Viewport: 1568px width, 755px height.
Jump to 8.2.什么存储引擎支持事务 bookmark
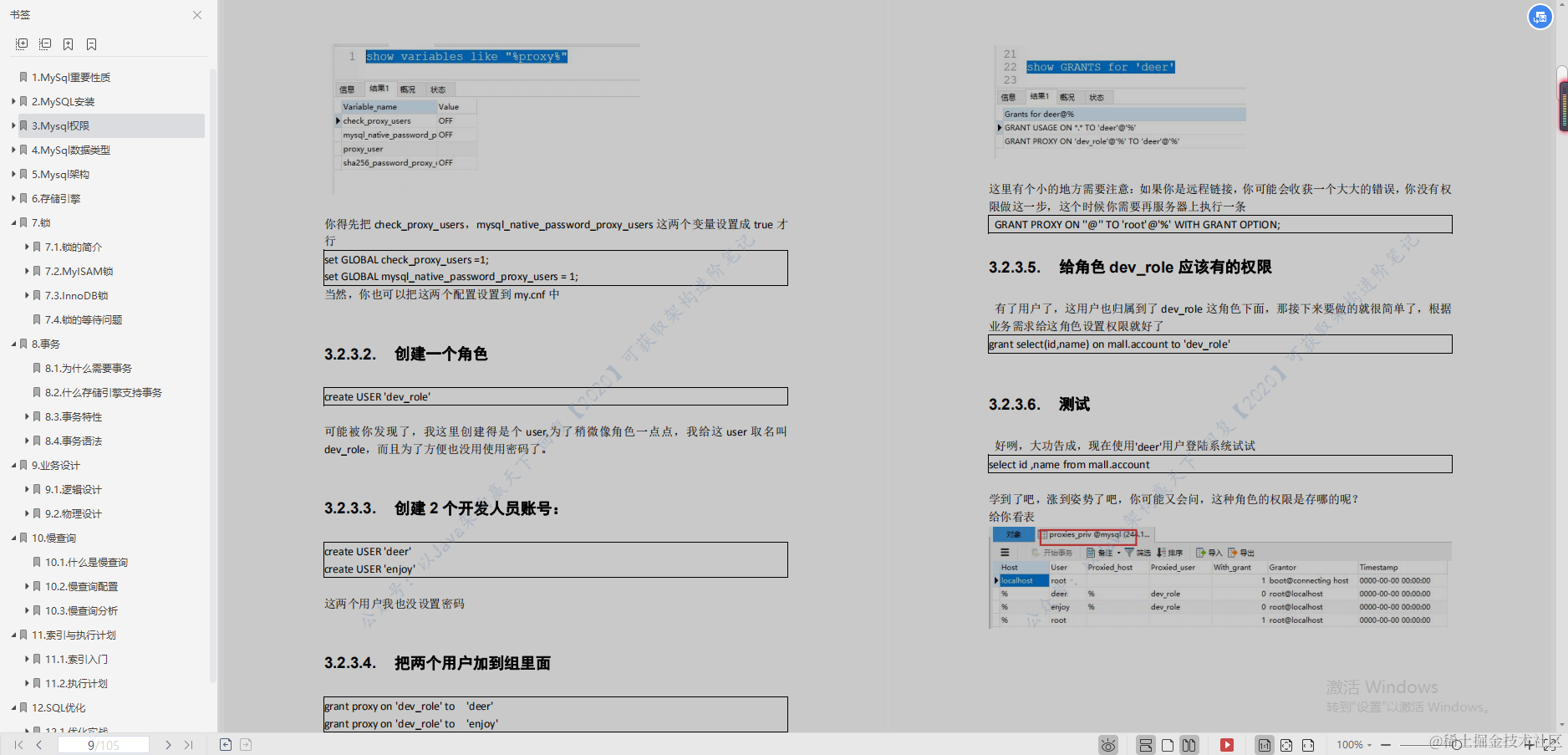(104, 393)
